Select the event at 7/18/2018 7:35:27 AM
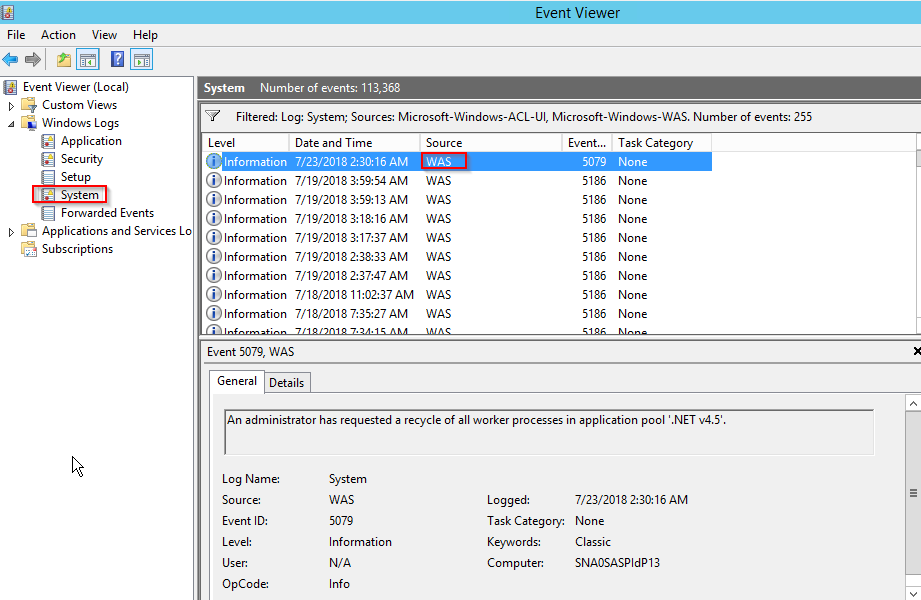 [457, 314]
